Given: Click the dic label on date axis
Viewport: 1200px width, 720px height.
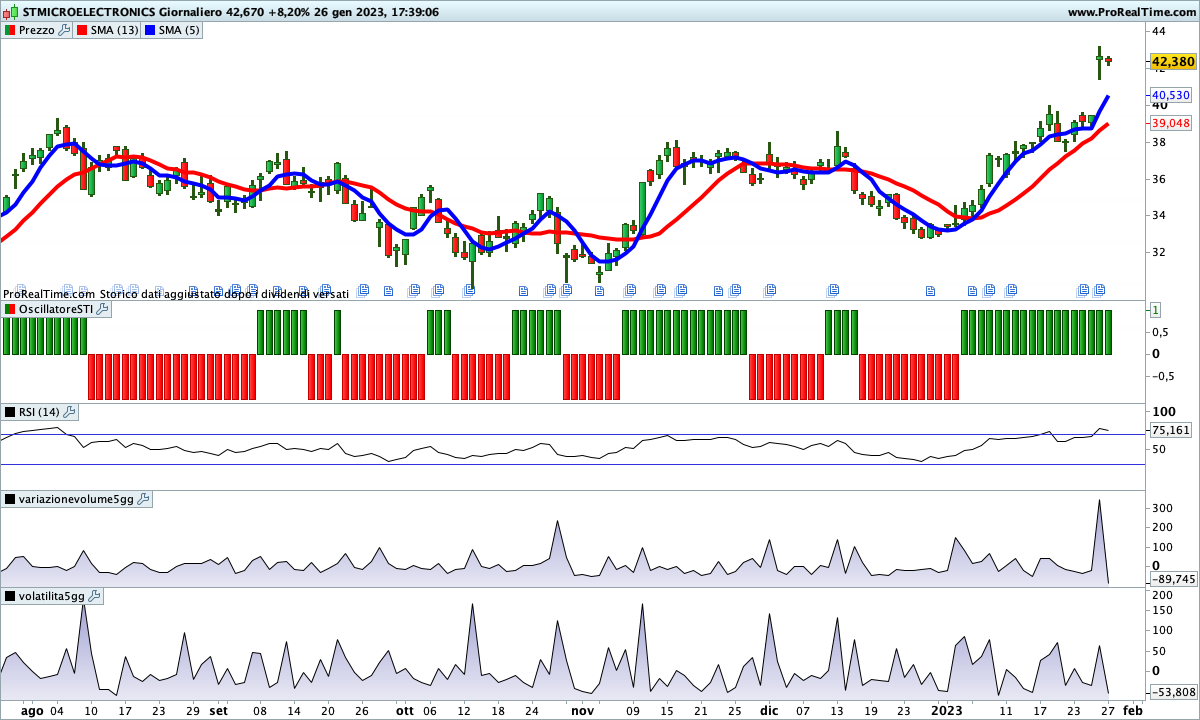Looking at the screenshot, I should point(768,711).
